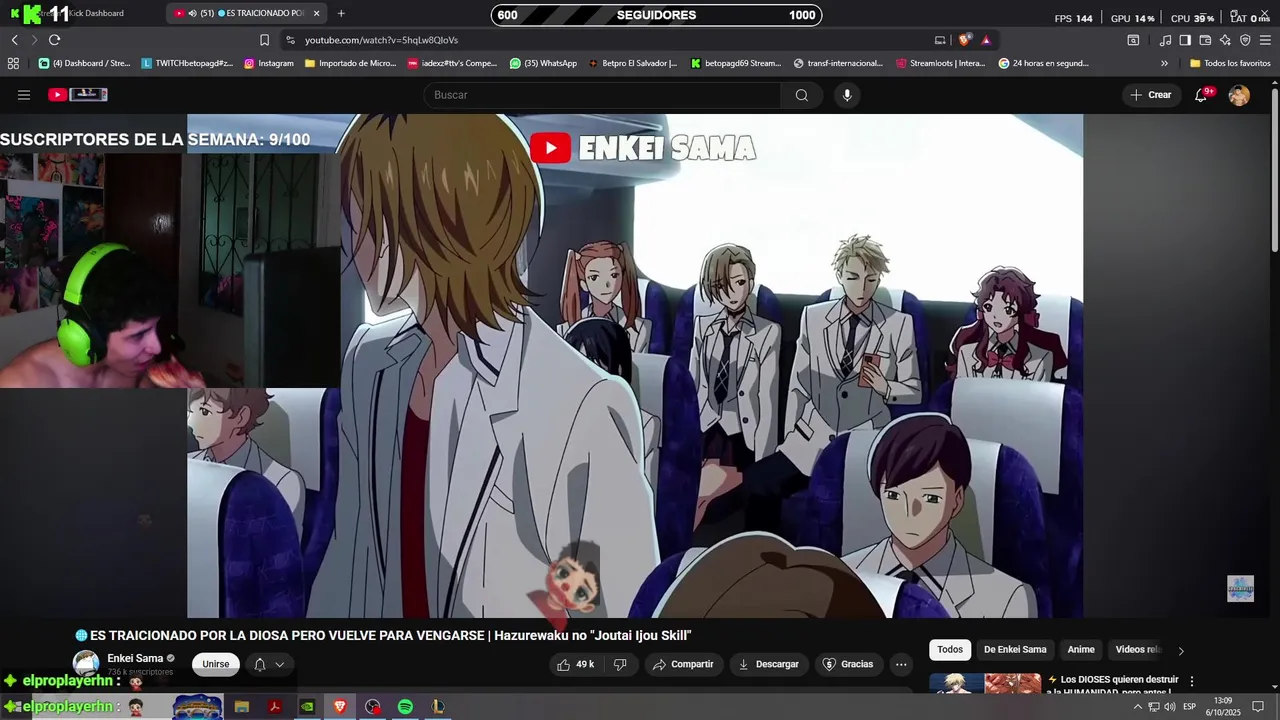The width and height of the screenshot is (1280, 720).
Task: Toggle the browser sidebar panel
Action: 1185,40
